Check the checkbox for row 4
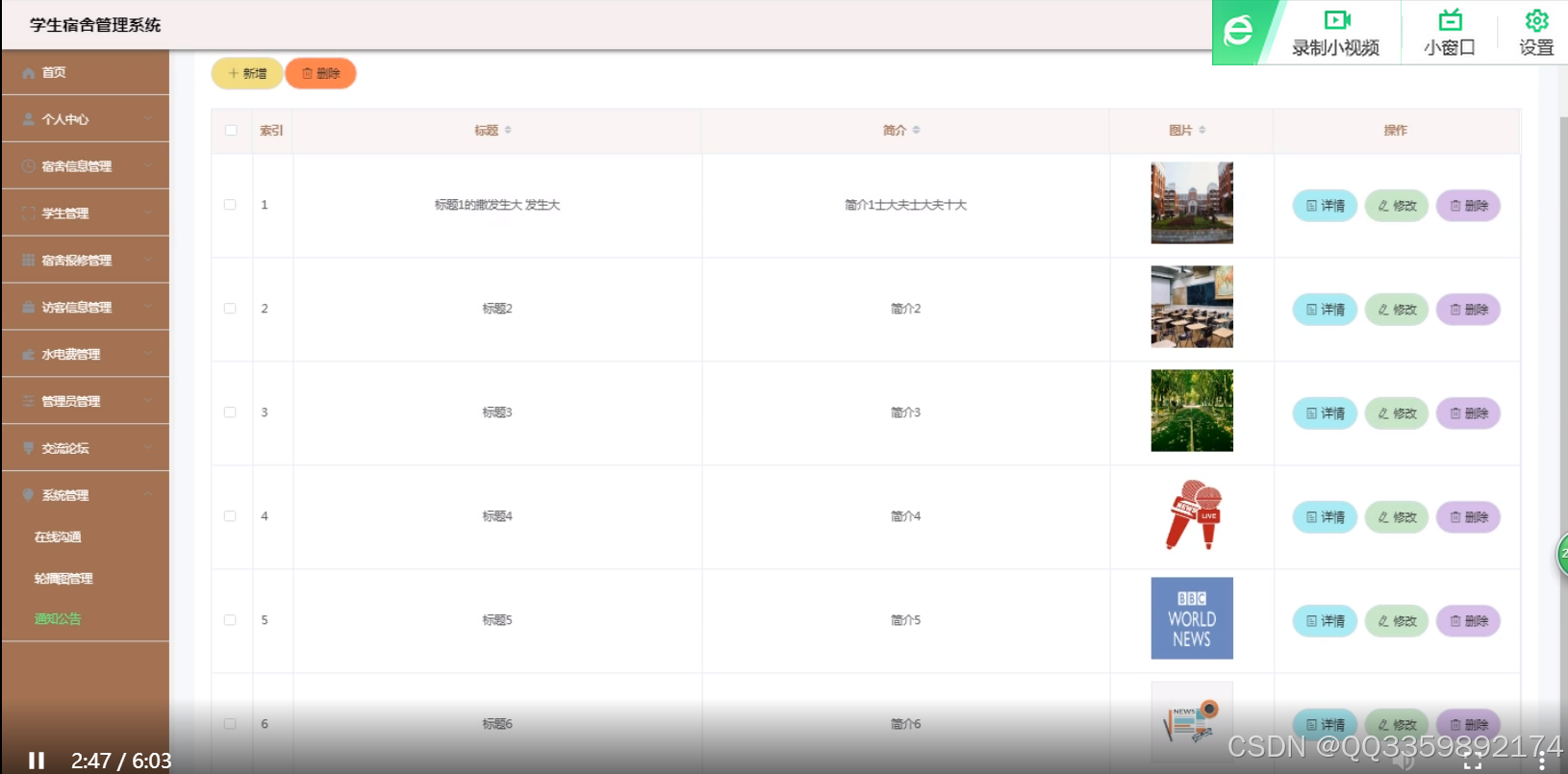1568x774 pixels. coord(230,516)
